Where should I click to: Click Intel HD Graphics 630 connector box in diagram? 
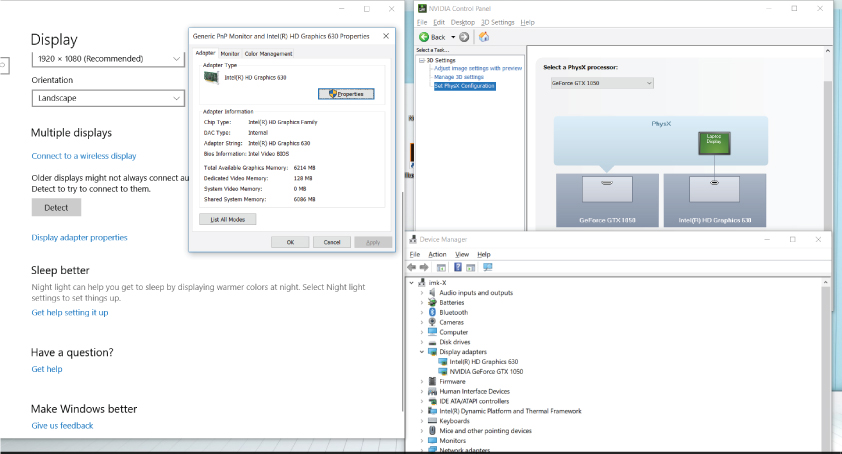(x=714, y=189)
